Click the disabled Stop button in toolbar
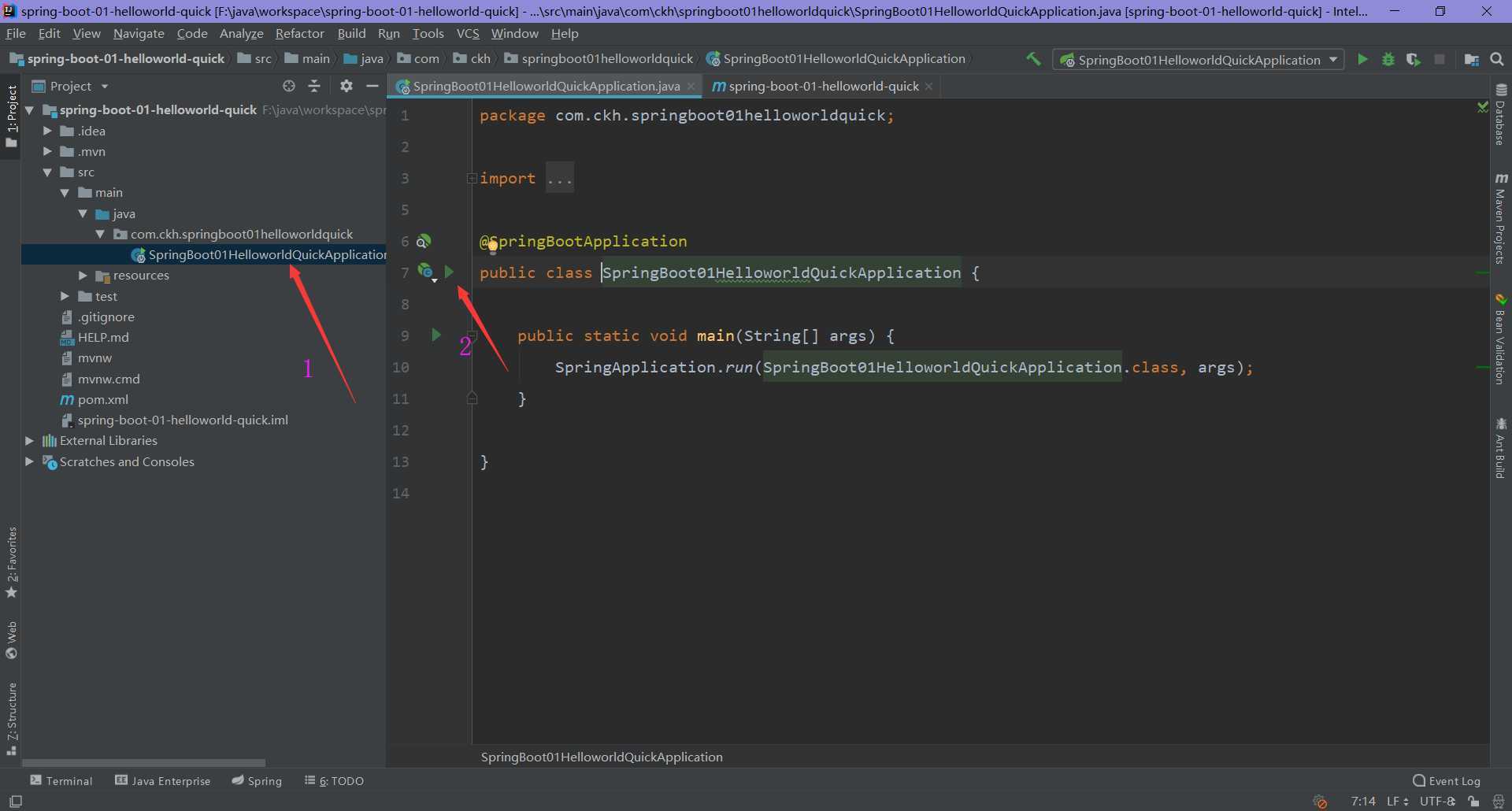This screenshot has width=1512, height=811. coord(1440,59)
